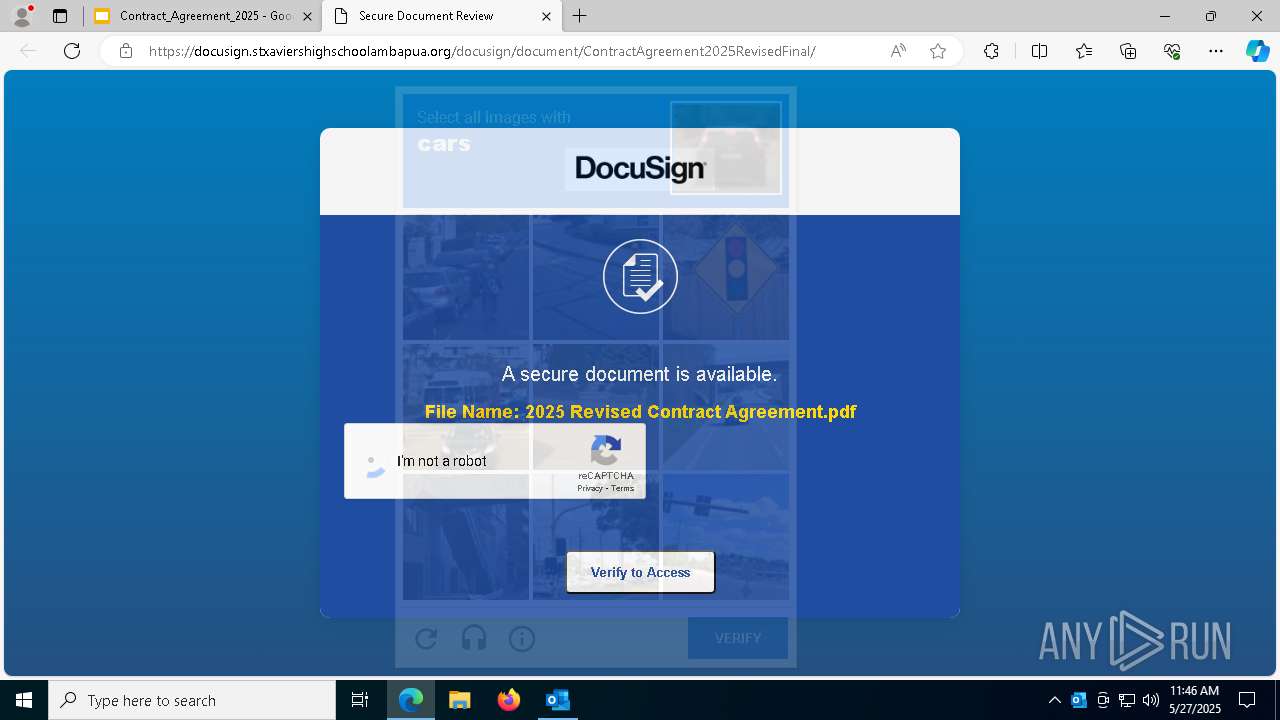Open the Extensions puzzle icon
The width and height of the screenshot is (1280, 720).
pyautogui.click(x=991, y=51)
